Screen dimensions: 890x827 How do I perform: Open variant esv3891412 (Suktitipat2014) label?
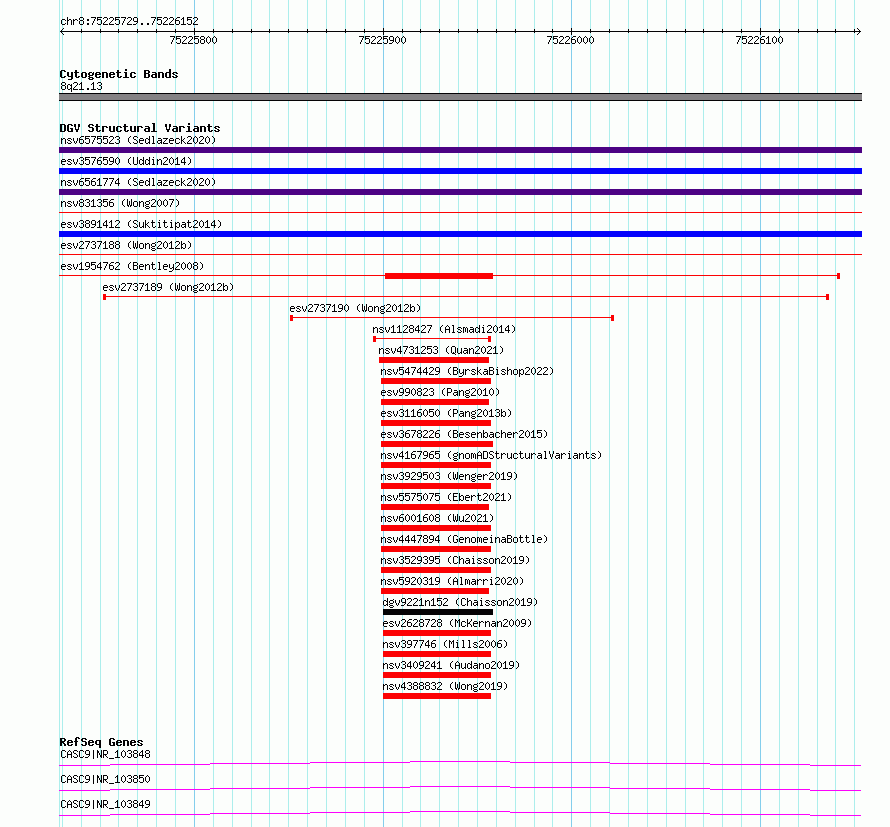(x=141, y=224)
